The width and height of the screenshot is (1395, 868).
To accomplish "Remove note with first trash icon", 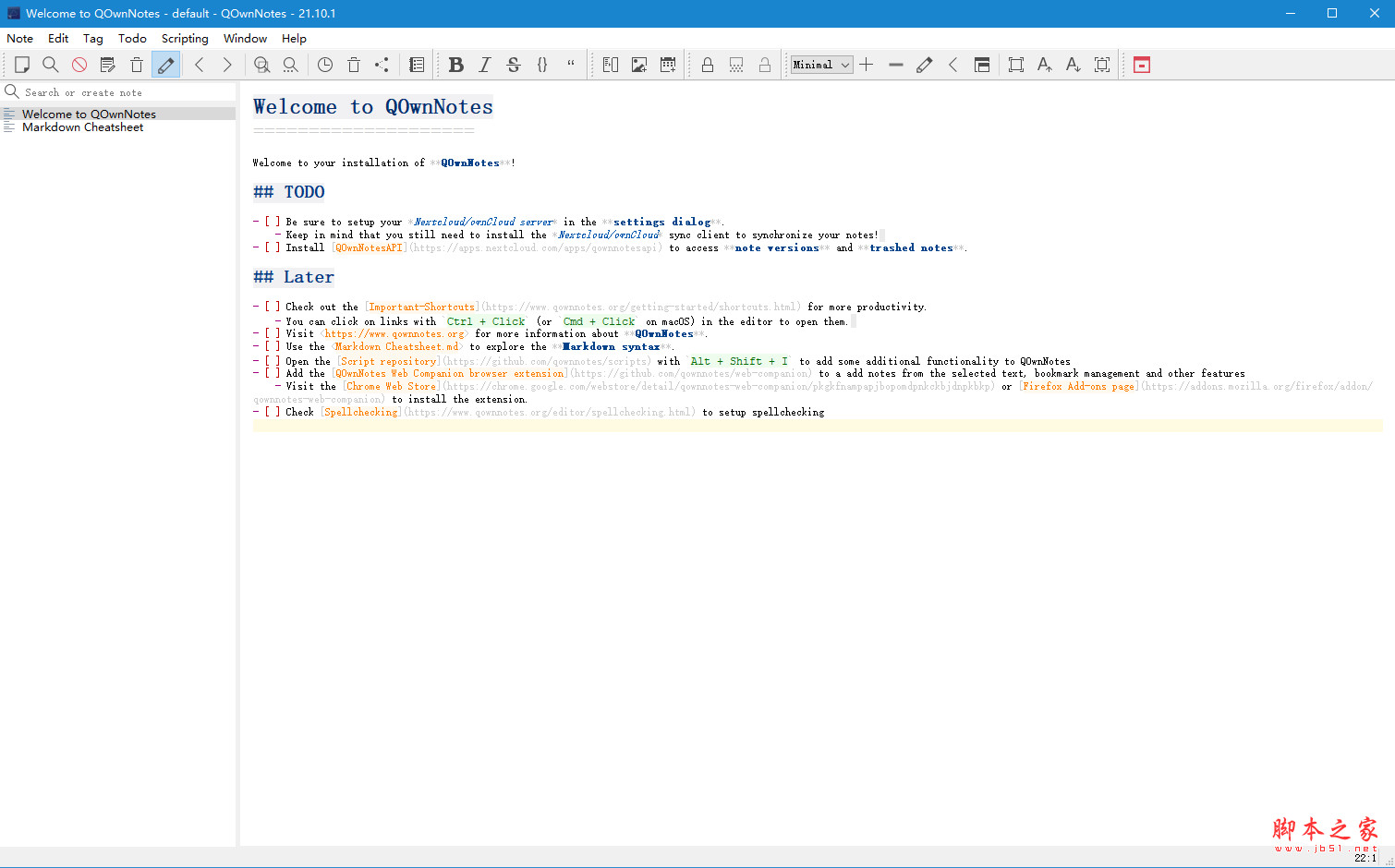I will 137,65.
